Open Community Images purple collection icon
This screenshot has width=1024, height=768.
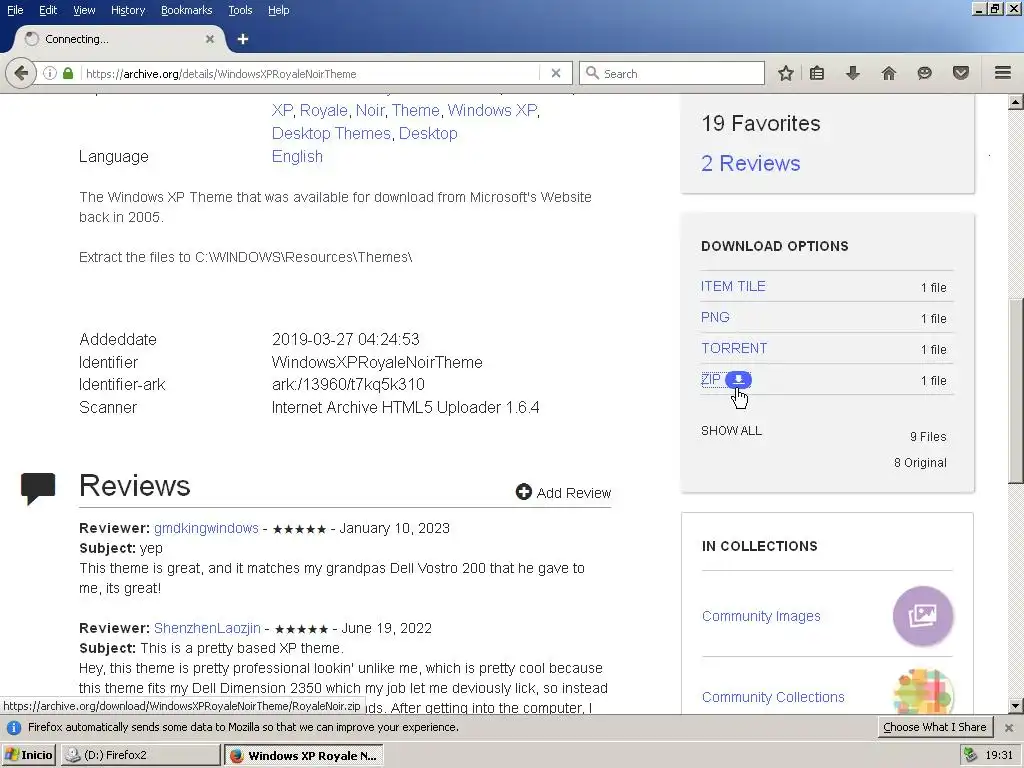923,616
